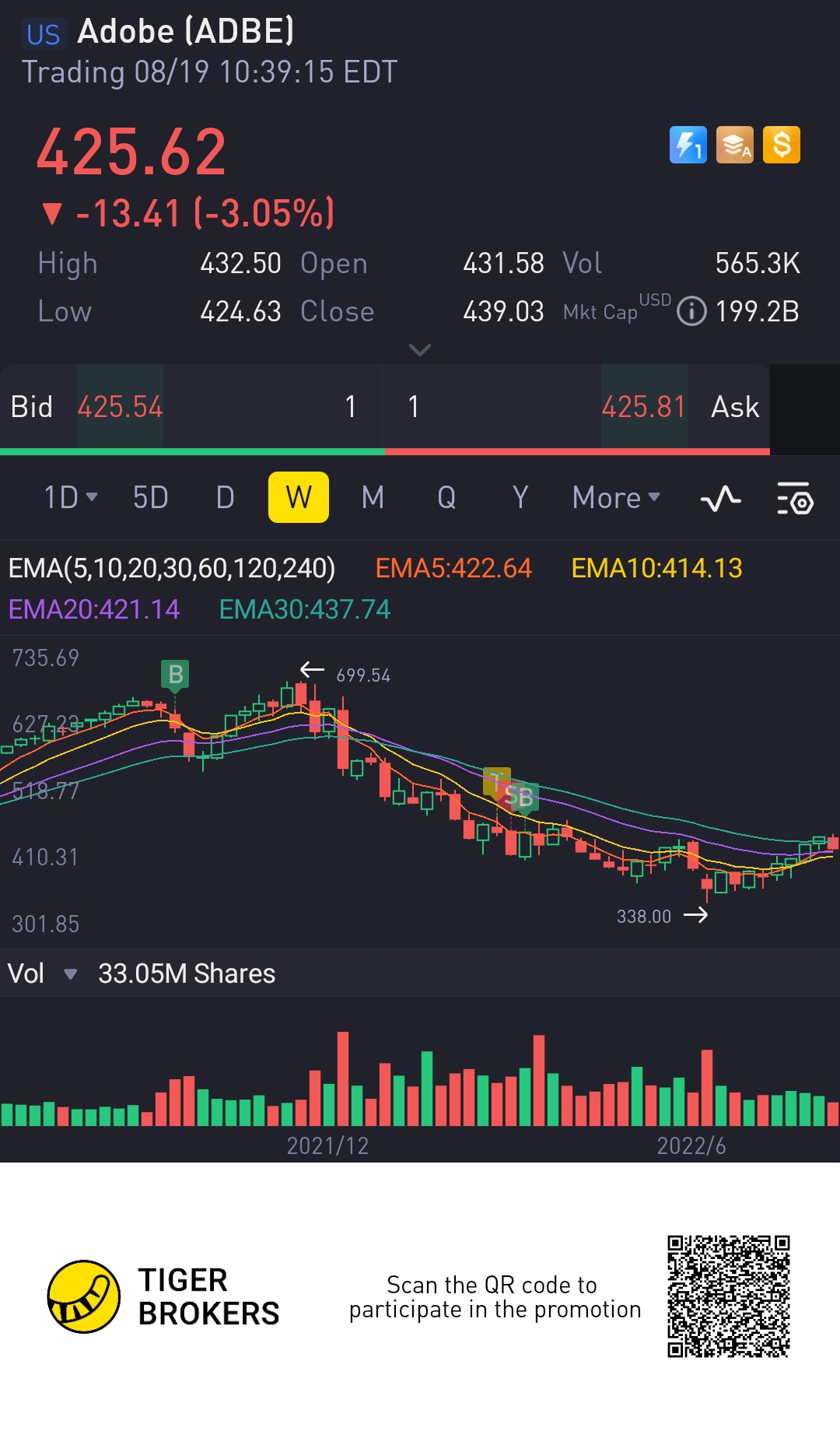This screenshot has height=1431, width=840.
Task: Tap the Ask price 425.81
Action: 643,407
